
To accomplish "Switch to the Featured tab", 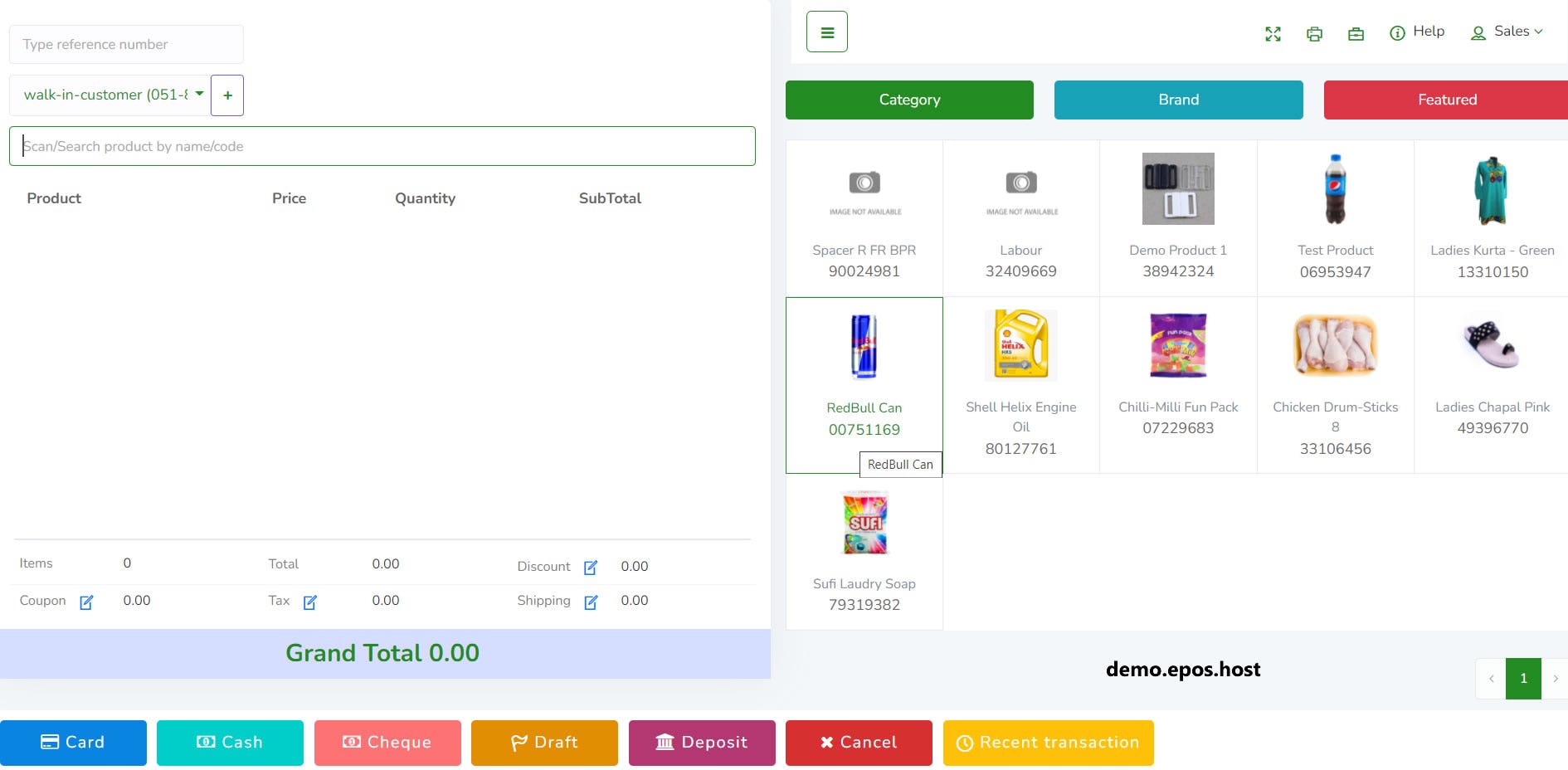I will tap(1447, 100).
